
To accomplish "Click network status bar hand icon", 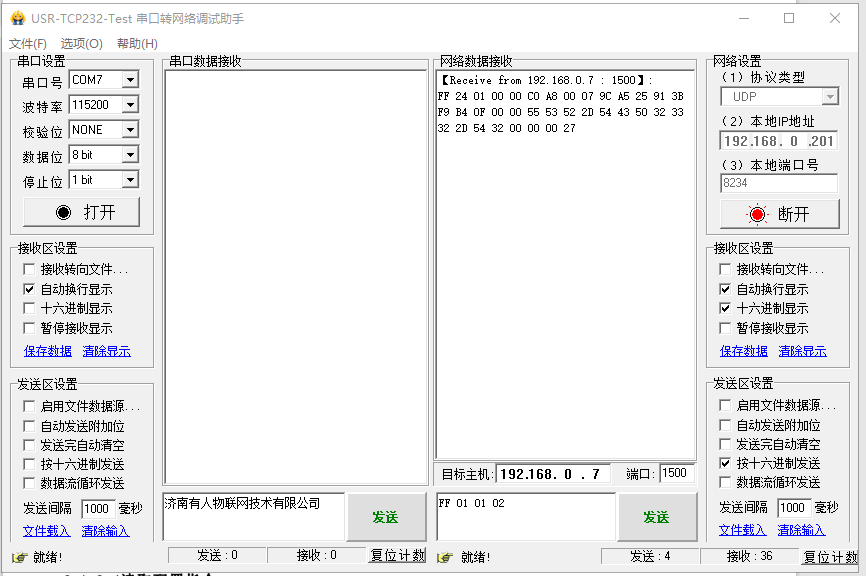I will click(x=442, y=557).
